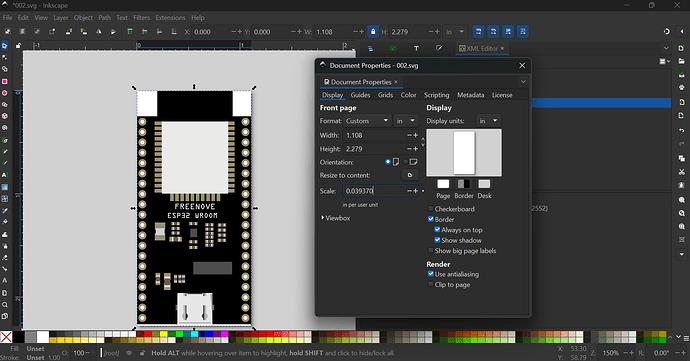The height and width of the screenshot is (361, 690).
Task: Open the Border color picker
Action: tap(463, 184)
